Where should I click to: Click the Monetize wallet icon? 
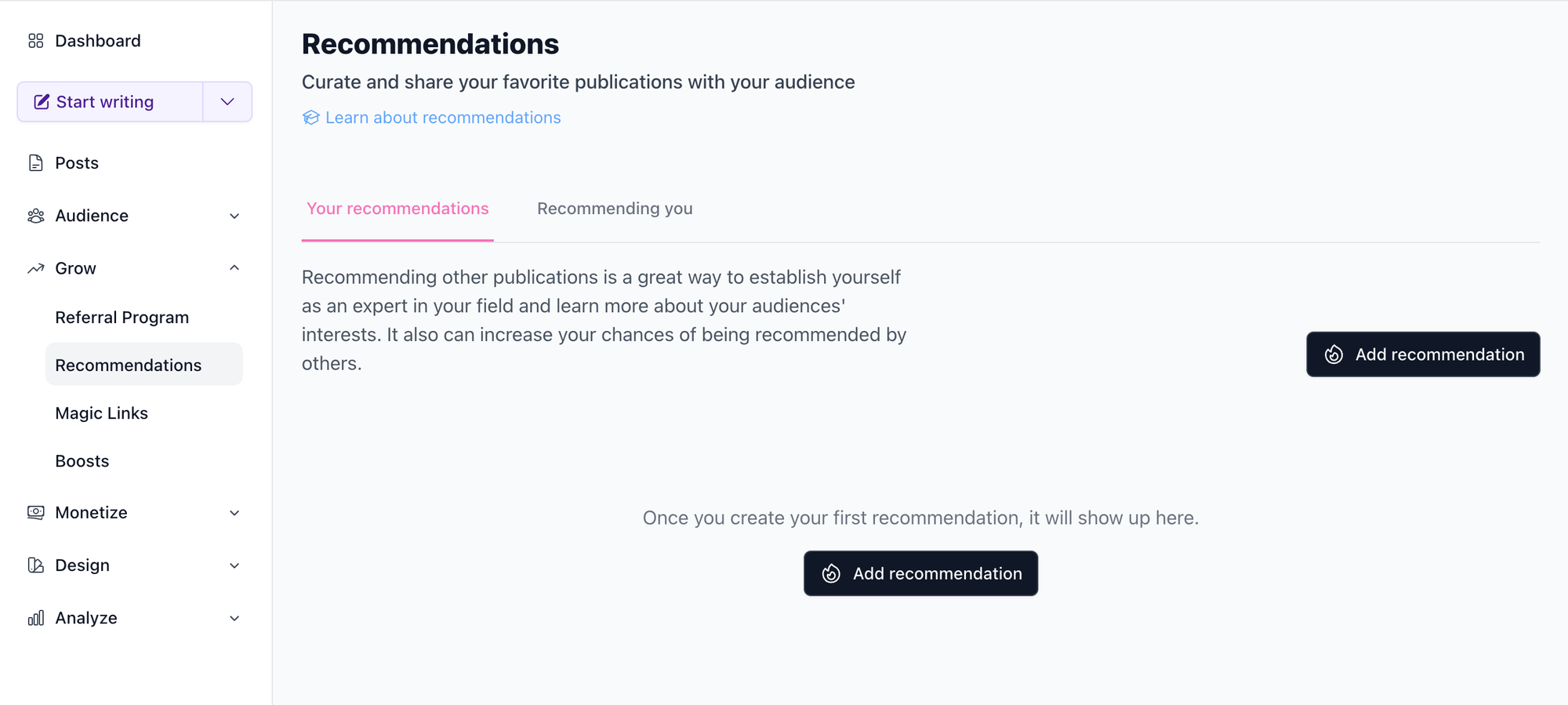(x=35, y=512)
